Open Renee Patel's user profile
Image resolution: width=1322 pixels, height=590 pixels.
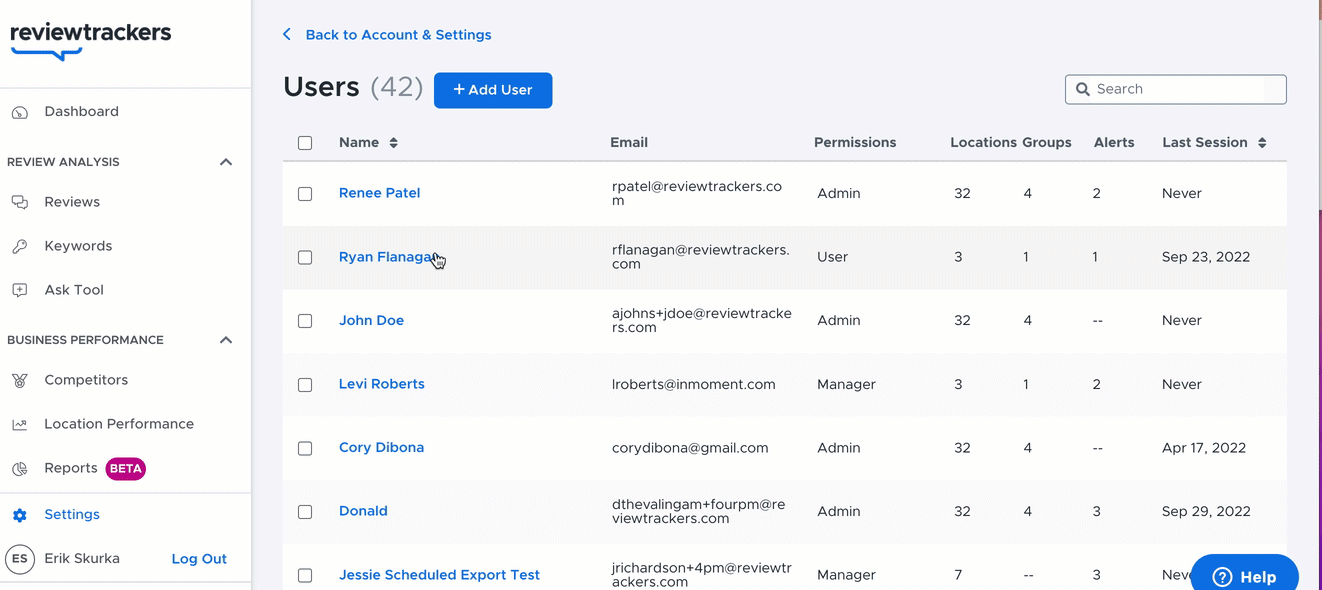point(379,193)
